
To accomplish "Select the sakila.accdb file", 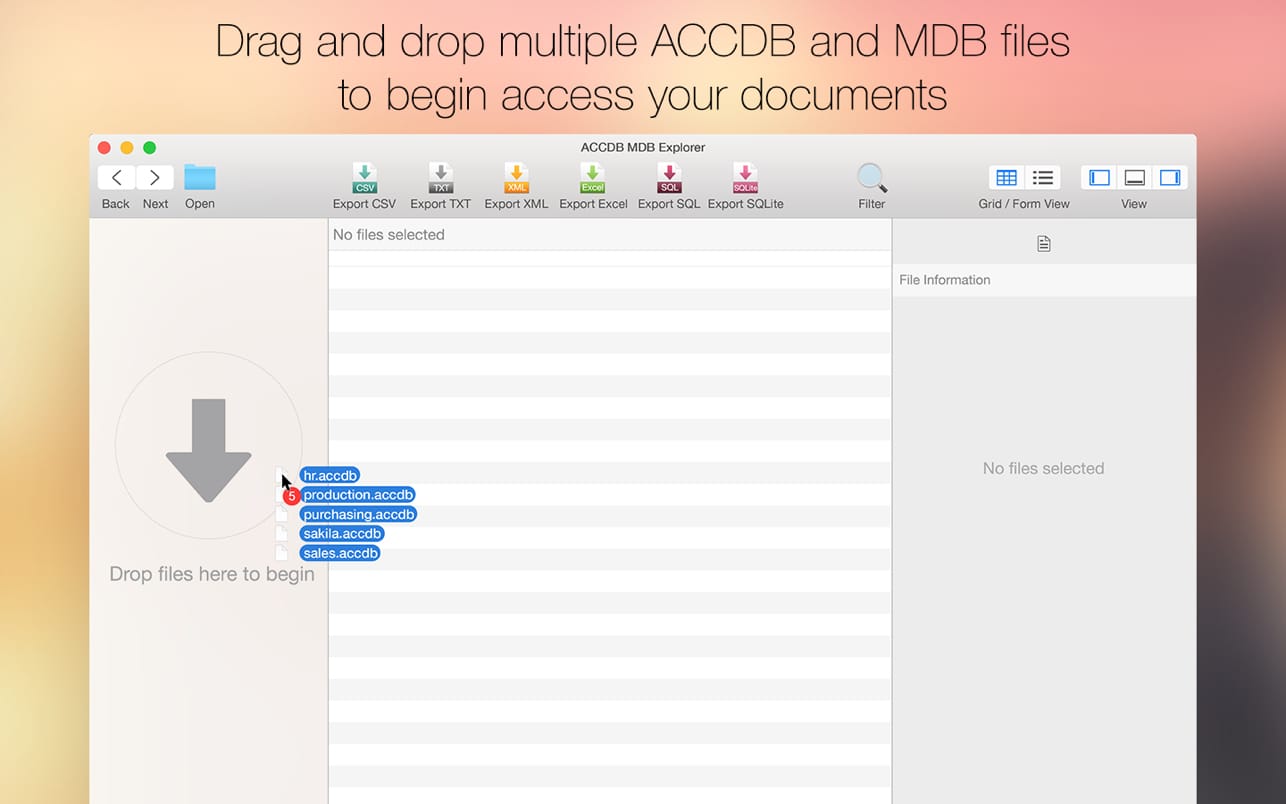I will pos(342,533).
